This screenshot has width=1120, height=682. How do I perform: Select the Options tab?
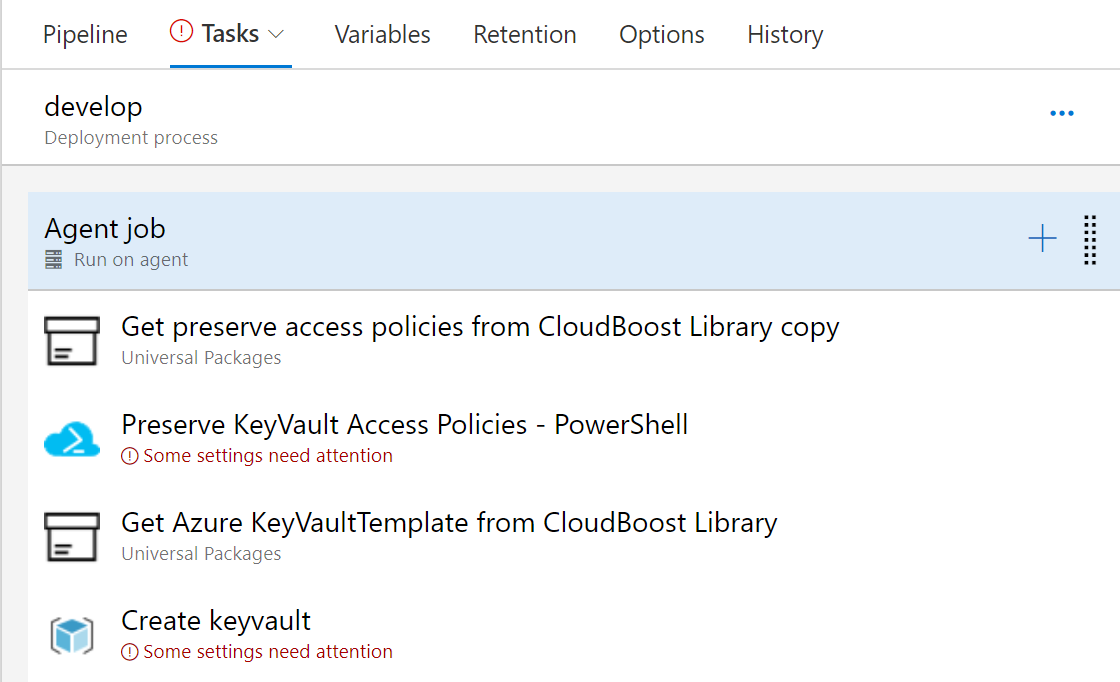[662, 35]
